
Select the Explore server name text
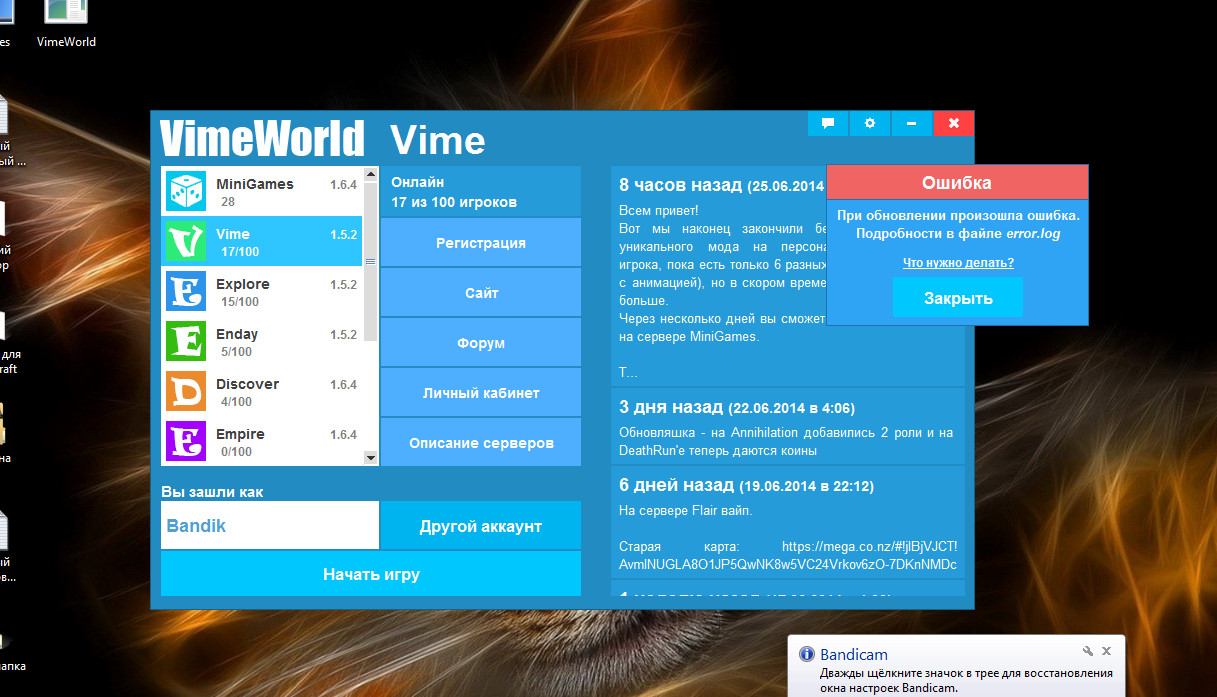243,284
